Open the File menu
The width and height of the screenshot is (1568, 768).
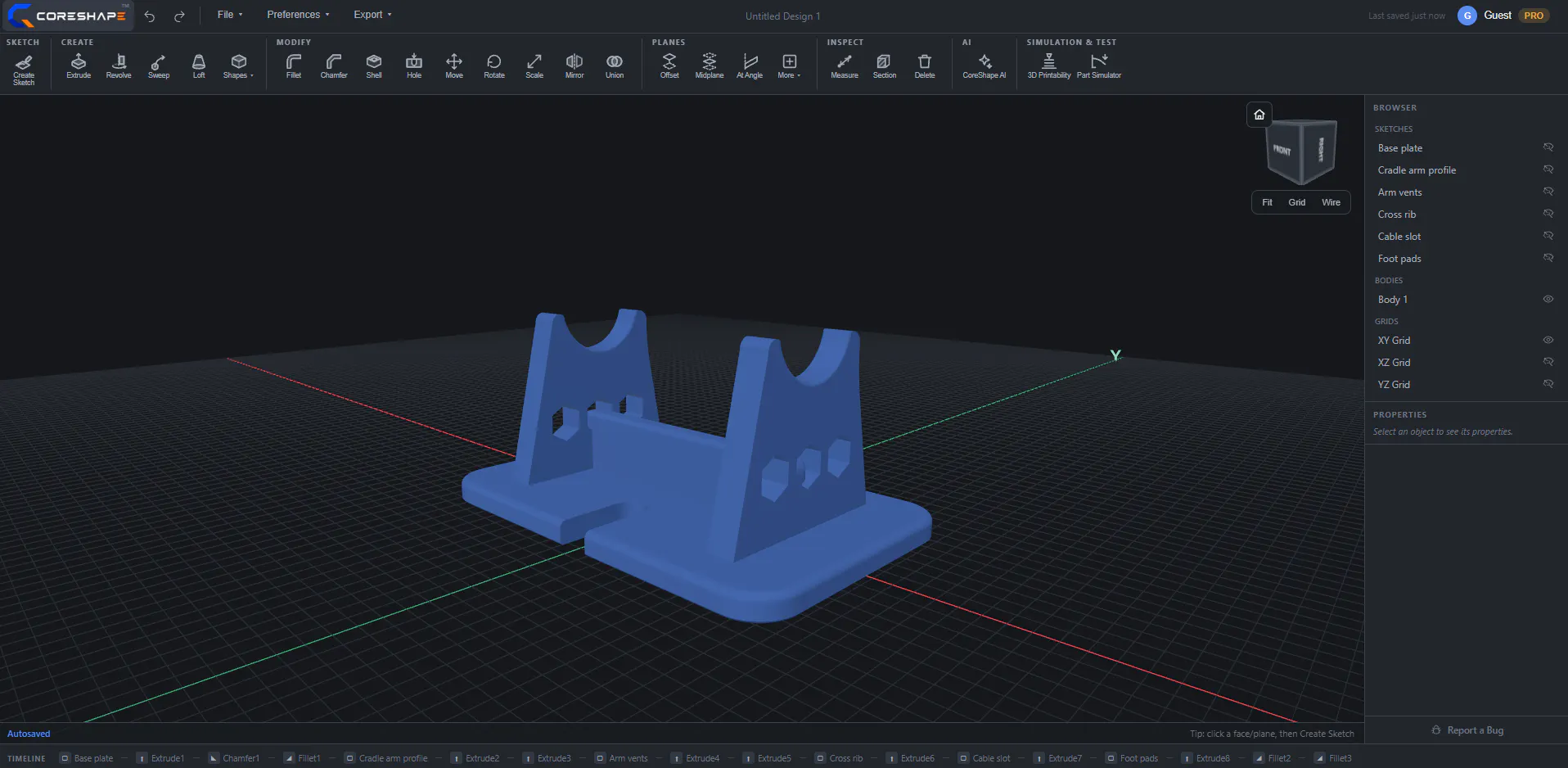click(x=230, y=15)
